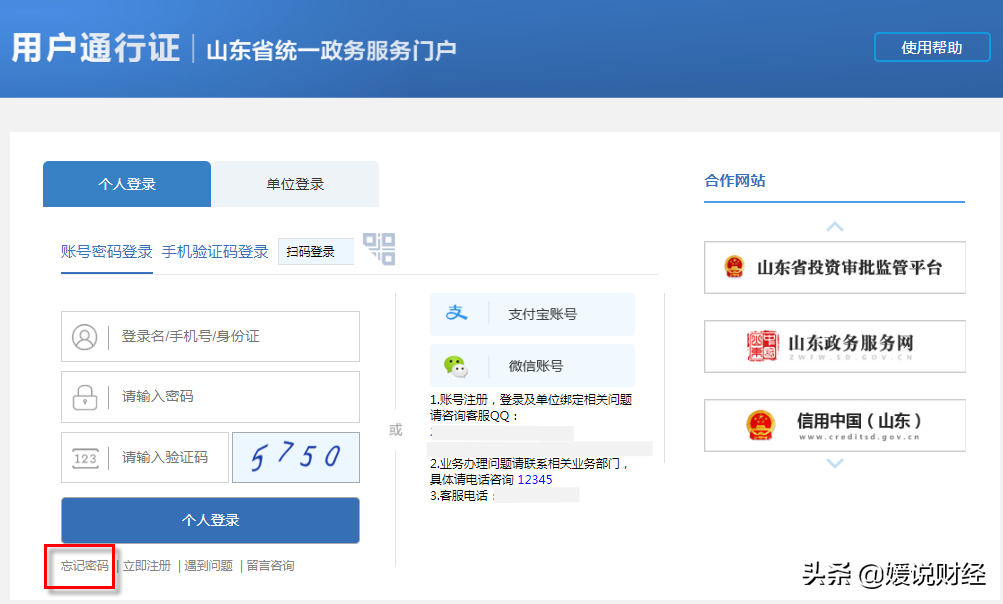Click the national emblem on 信用中国(山东)
This screenshot has width=1003, height=604.
(x=761, y=425)
